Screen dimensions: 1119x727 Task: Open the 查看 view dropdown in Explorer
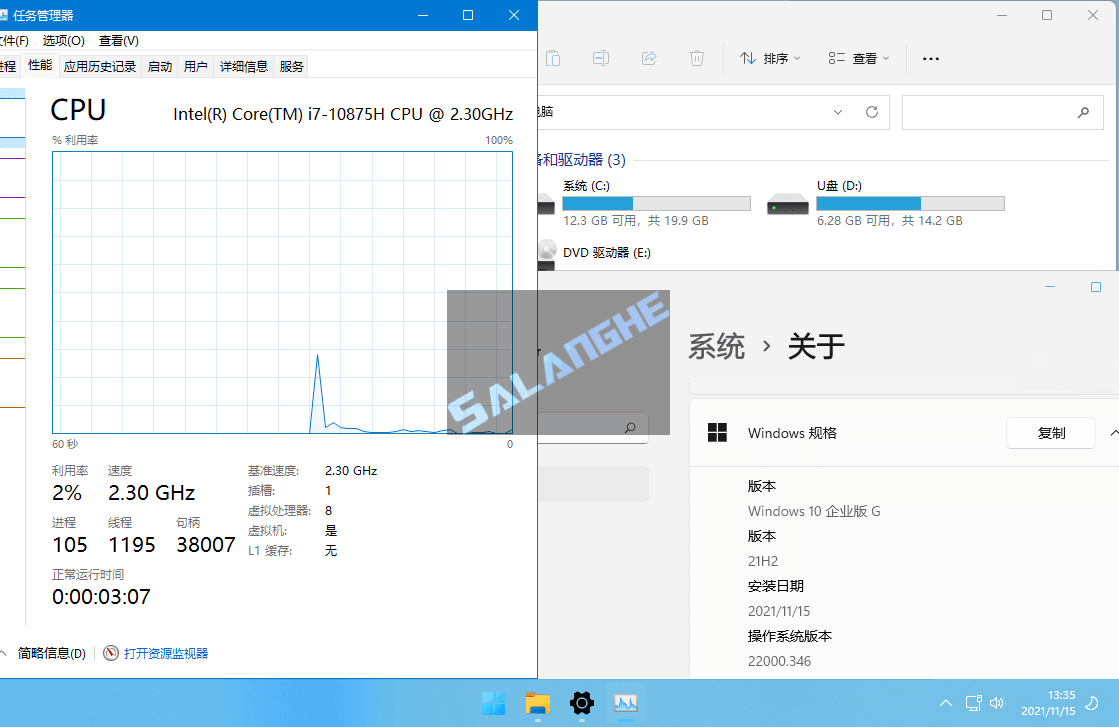pos(859,59)
